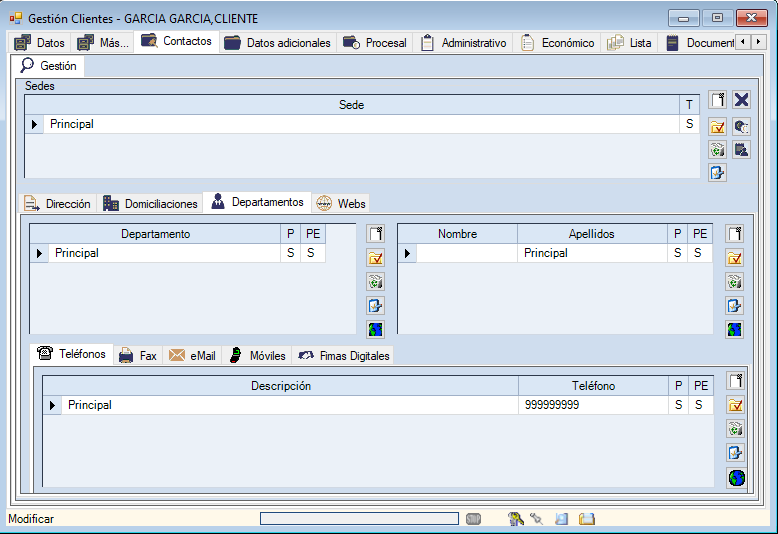Click the Teléfono column header
Screen dimensions: 778x534
[x=593, y=386]
